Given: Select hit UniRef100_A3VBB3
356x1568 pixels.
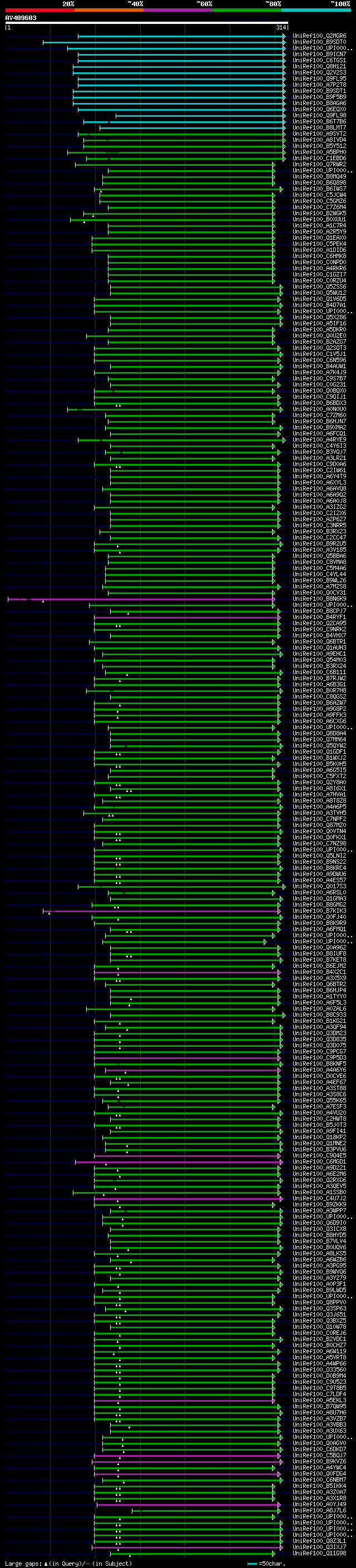Looking at the screenshot, I should 319,1425.
